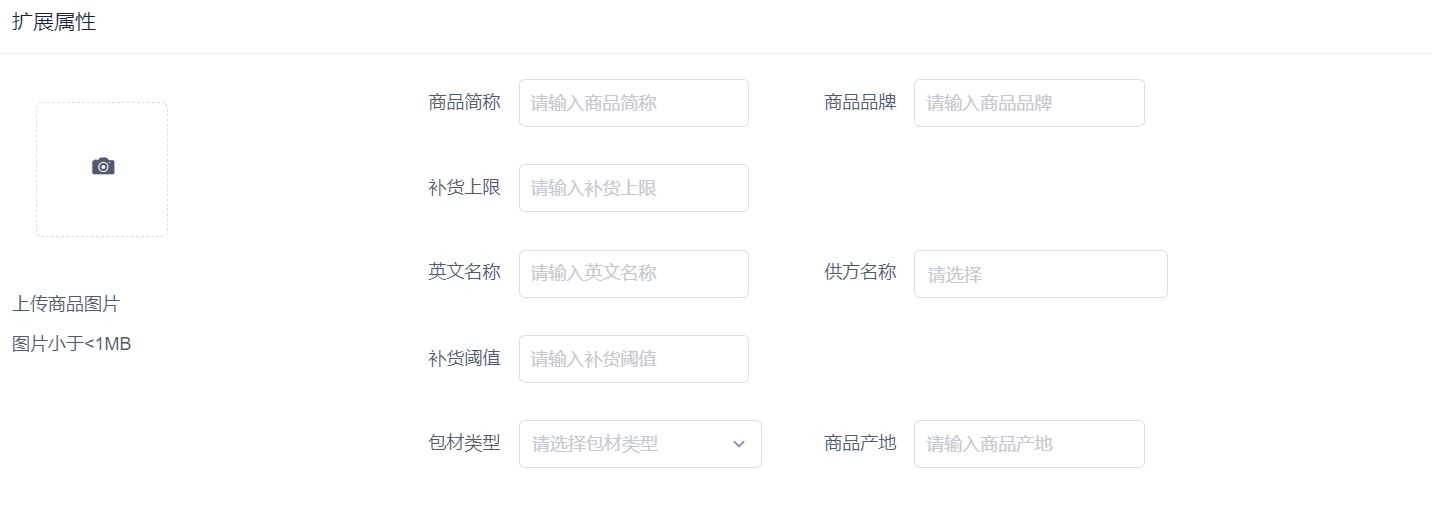Click the 补货上限 field label
This screenshot has width=1432, height=520.
click(464, 188)
